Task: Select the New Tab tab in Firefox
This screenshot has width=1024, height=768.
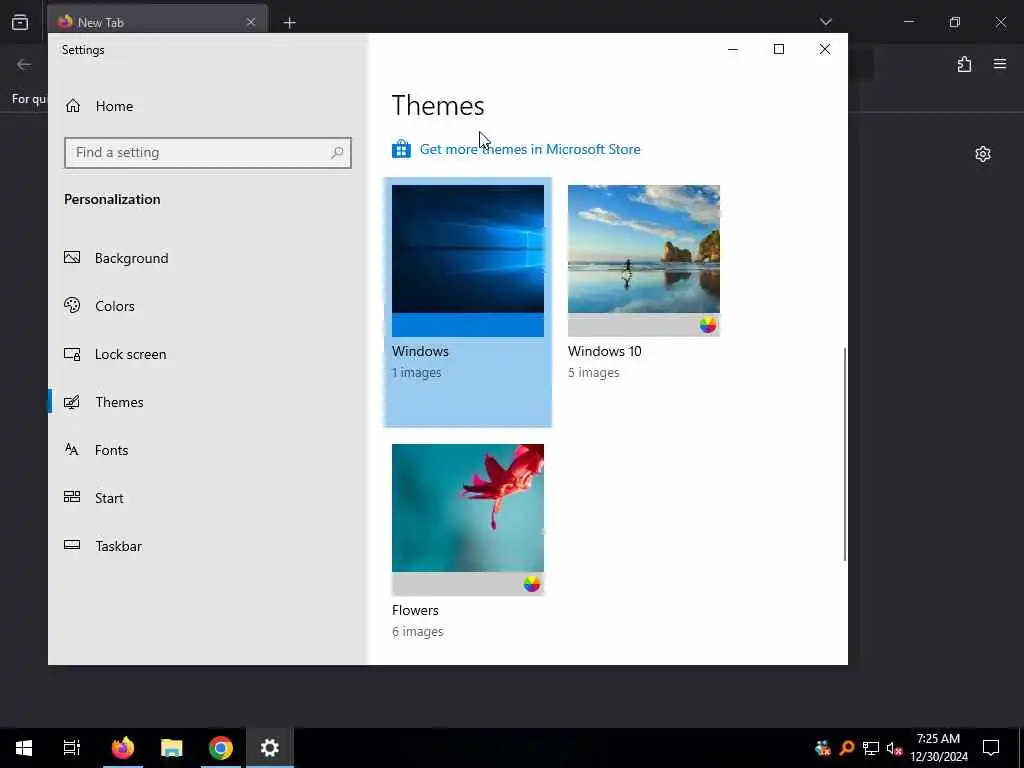Action: click(x=157, y=22)
